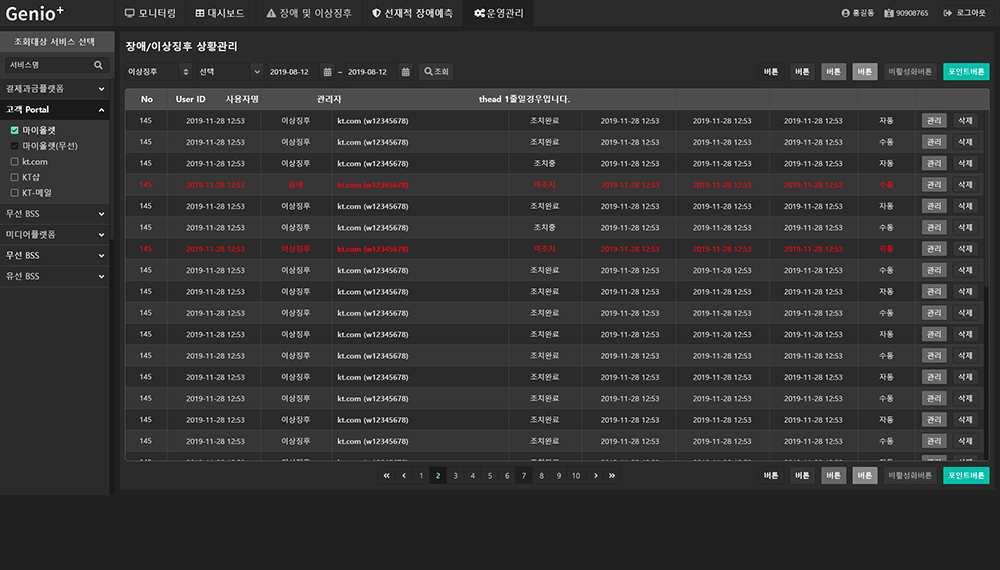Expand the 결제과금플랫폼 section

tap(55, 89)
